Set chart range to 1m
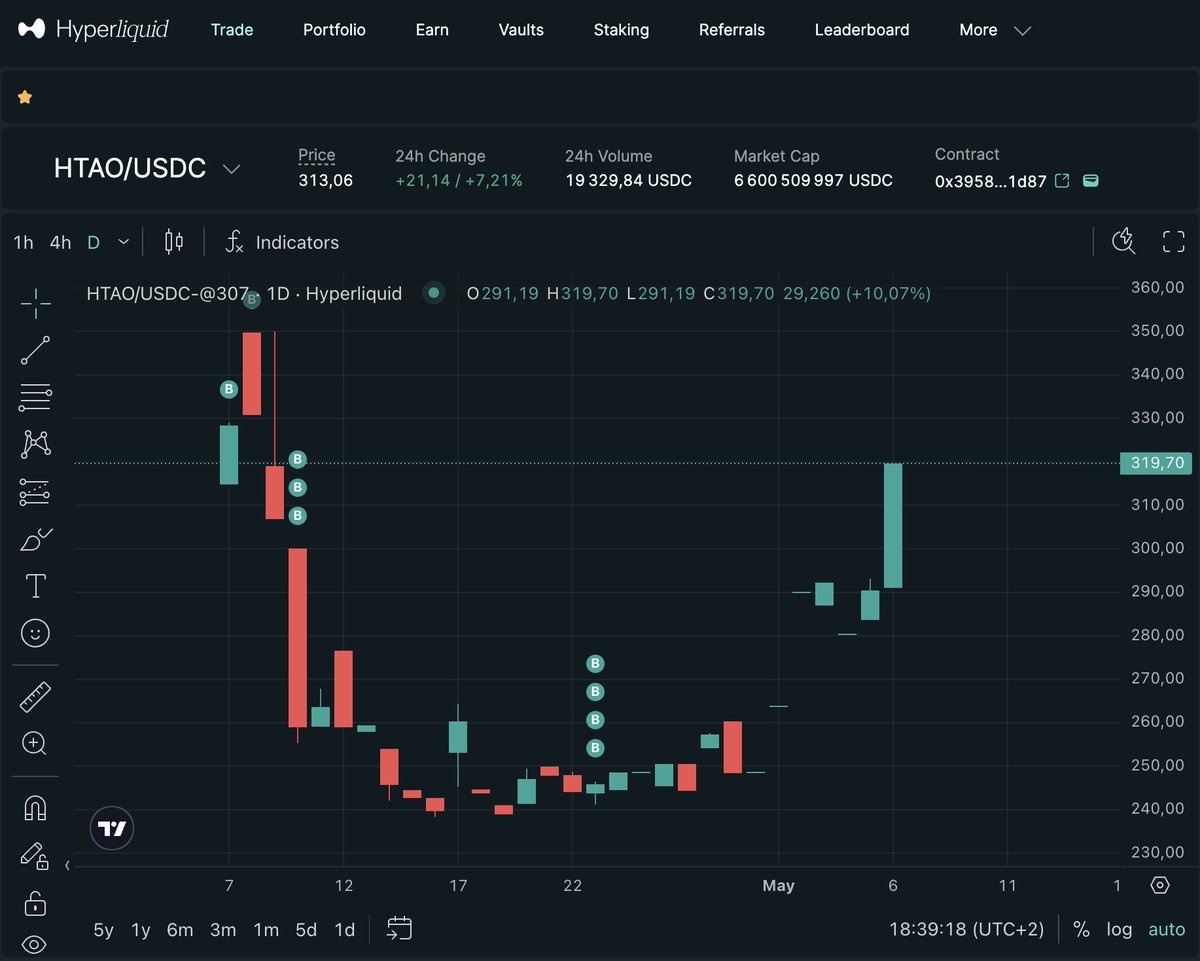This screenshot has width=1200, height=961. (266, 929)
